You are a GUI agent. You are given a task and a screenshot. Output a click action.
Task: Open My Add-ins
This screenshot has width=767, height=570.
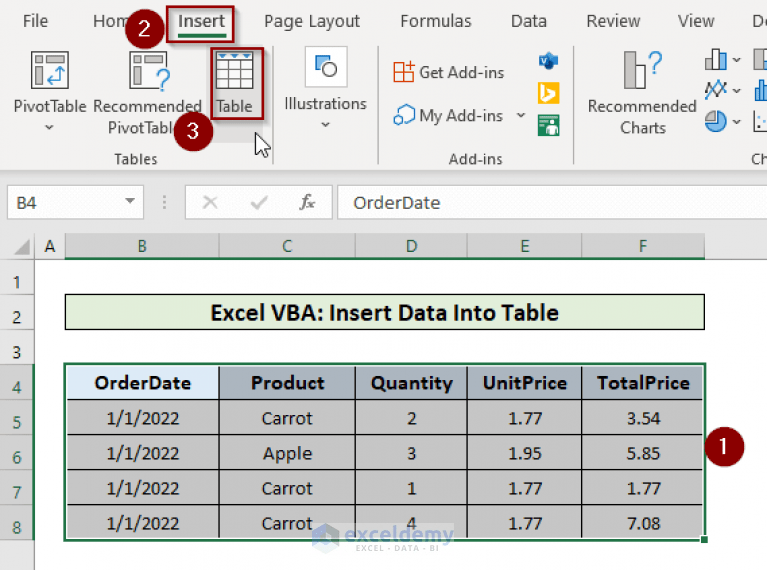click(x=449, y=115)
